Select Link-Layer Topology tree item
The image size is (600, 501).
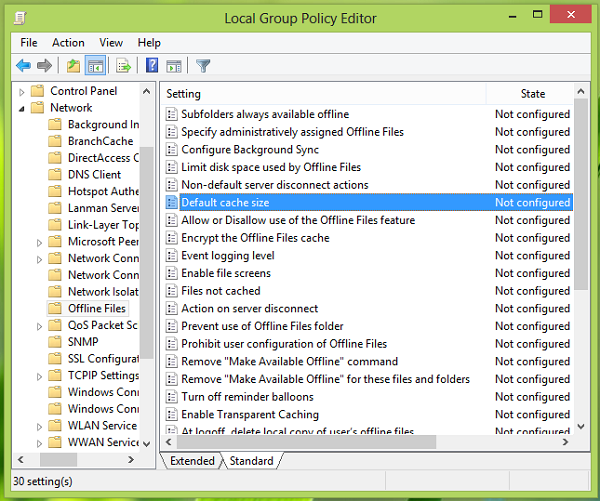tap(103, 225)
